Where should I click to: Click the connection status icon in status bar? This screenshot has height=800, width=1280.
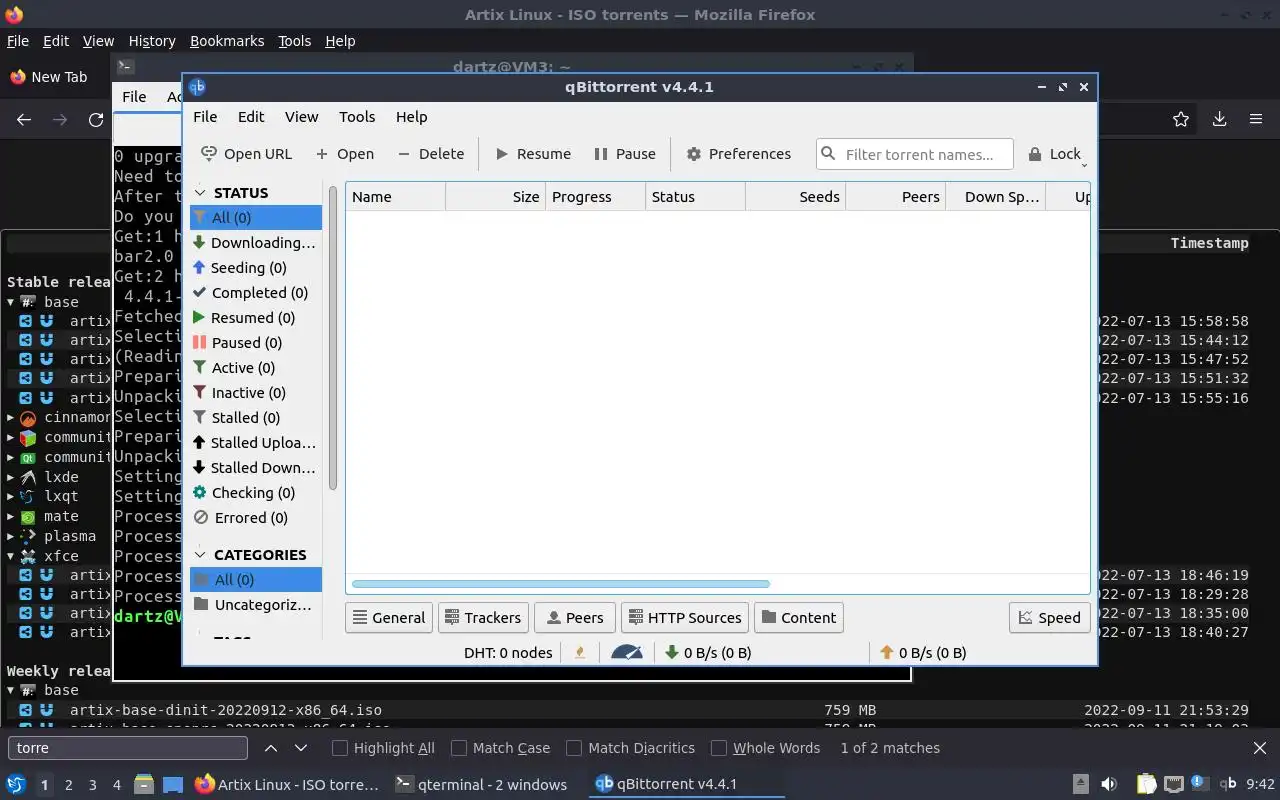point(580,653)
